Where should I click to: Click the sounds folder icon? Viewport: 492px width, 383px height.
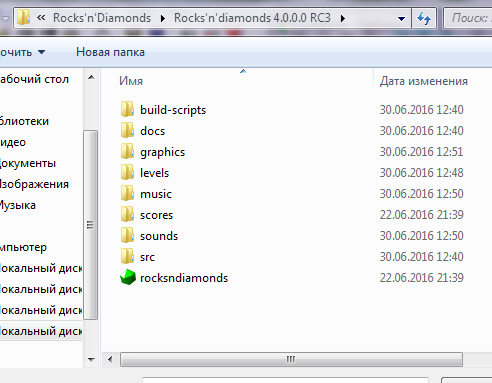pyautogui.click(x=127, y=235)
